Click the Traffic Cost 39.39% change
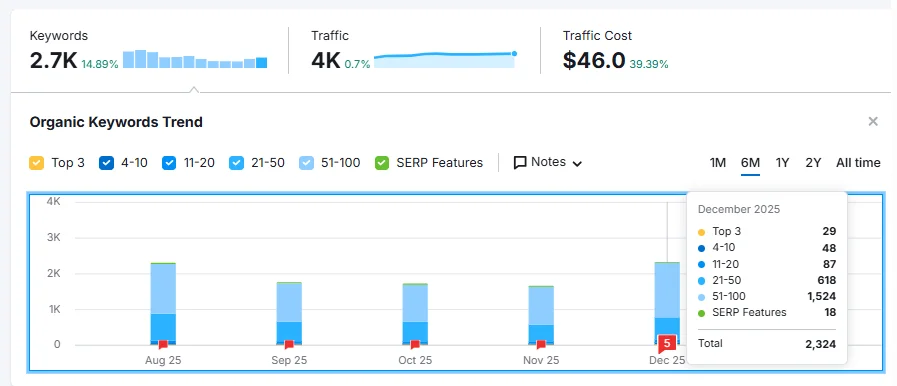897x386 pixels. pyautogui.click(x=649, y=64)
